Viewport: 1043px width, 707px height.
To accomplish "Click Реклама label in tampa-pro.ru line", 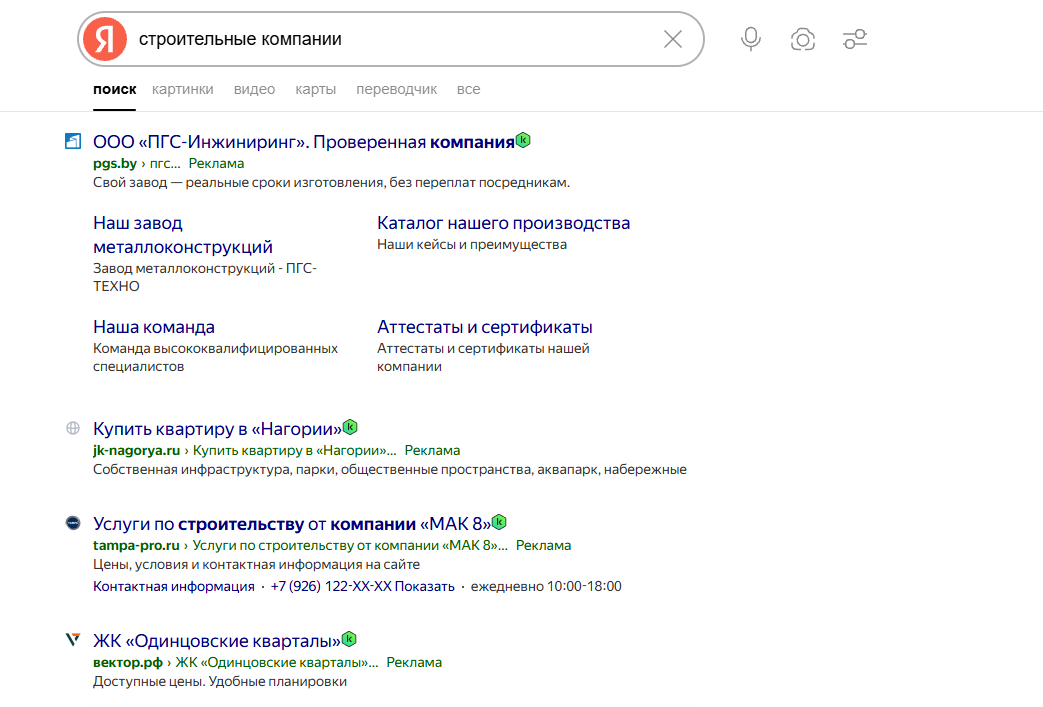I will tap(543, 546).
